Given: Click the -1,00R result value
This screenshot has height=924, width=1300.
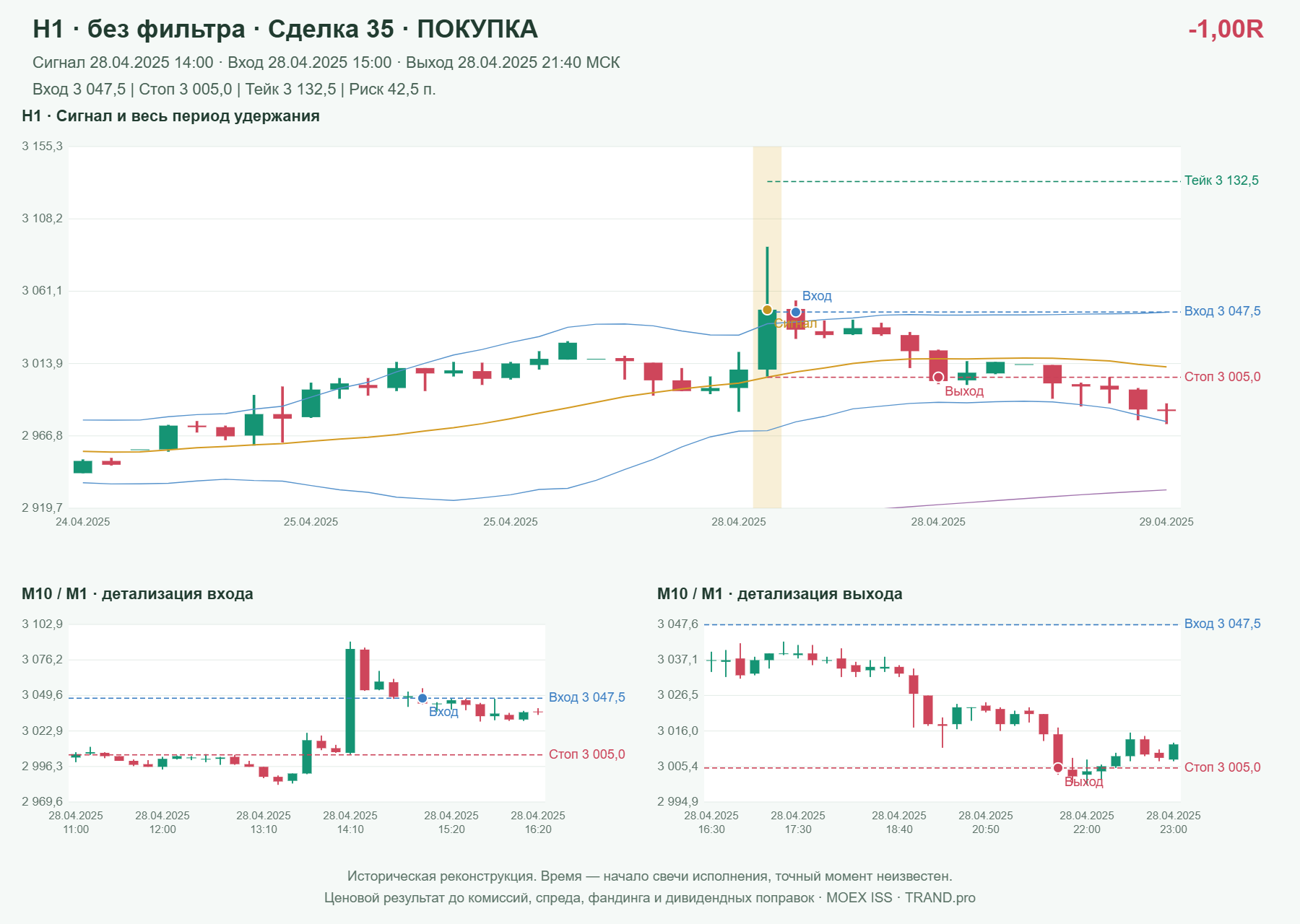Looking at the screenshot, I should pos(1226,29).
